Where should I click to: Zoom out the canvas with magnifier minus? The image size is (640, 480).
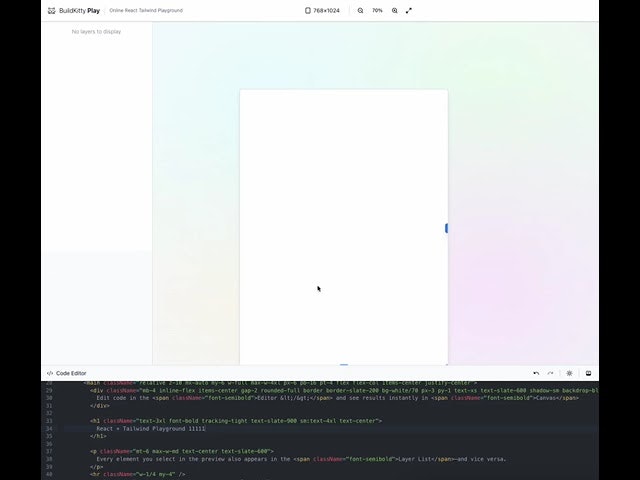pyautogui.click(x=360, y=11)
